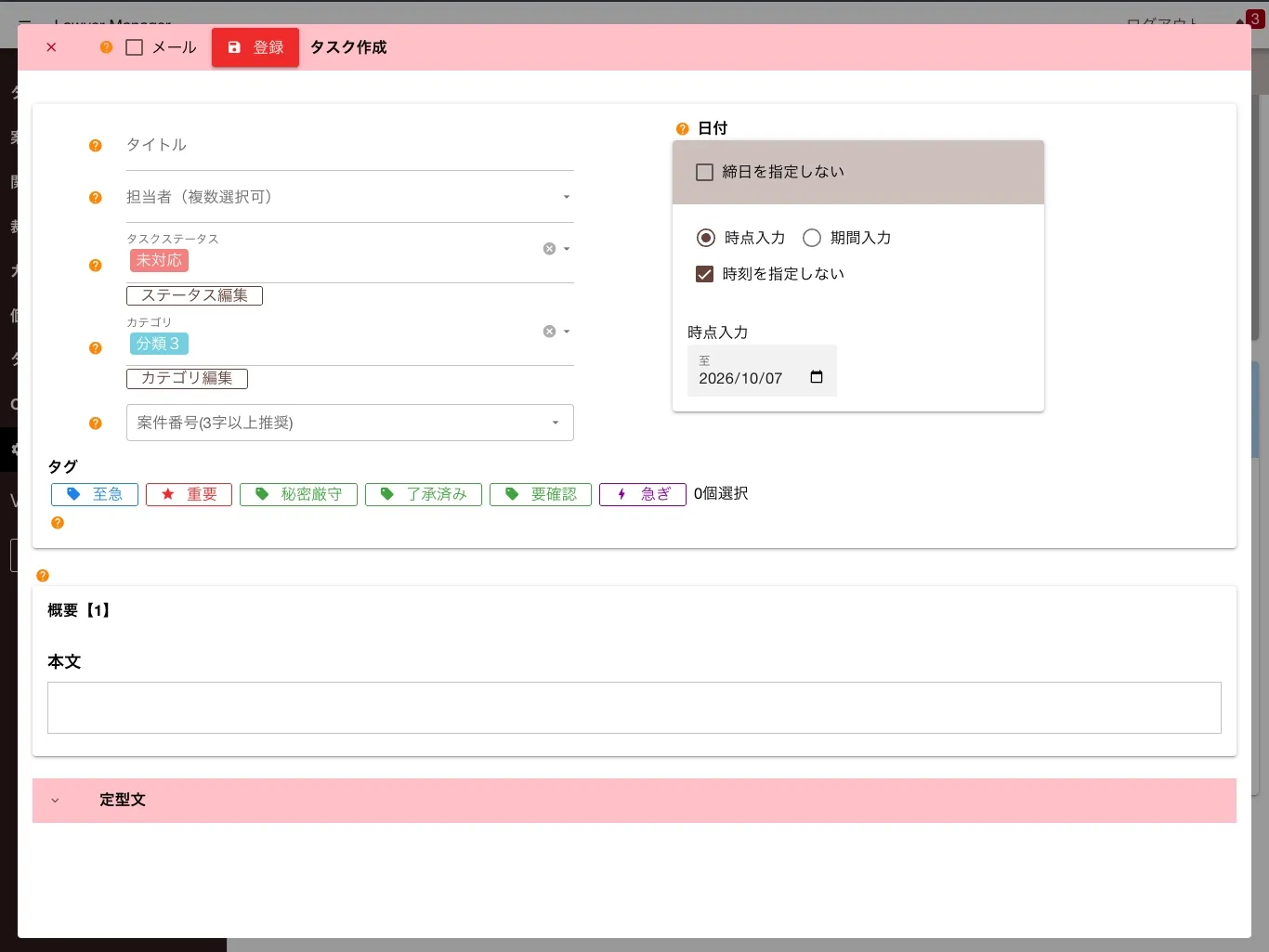Select the 了承済み tag
This screenshot has width=1269, height=952.
pos(424,494)
